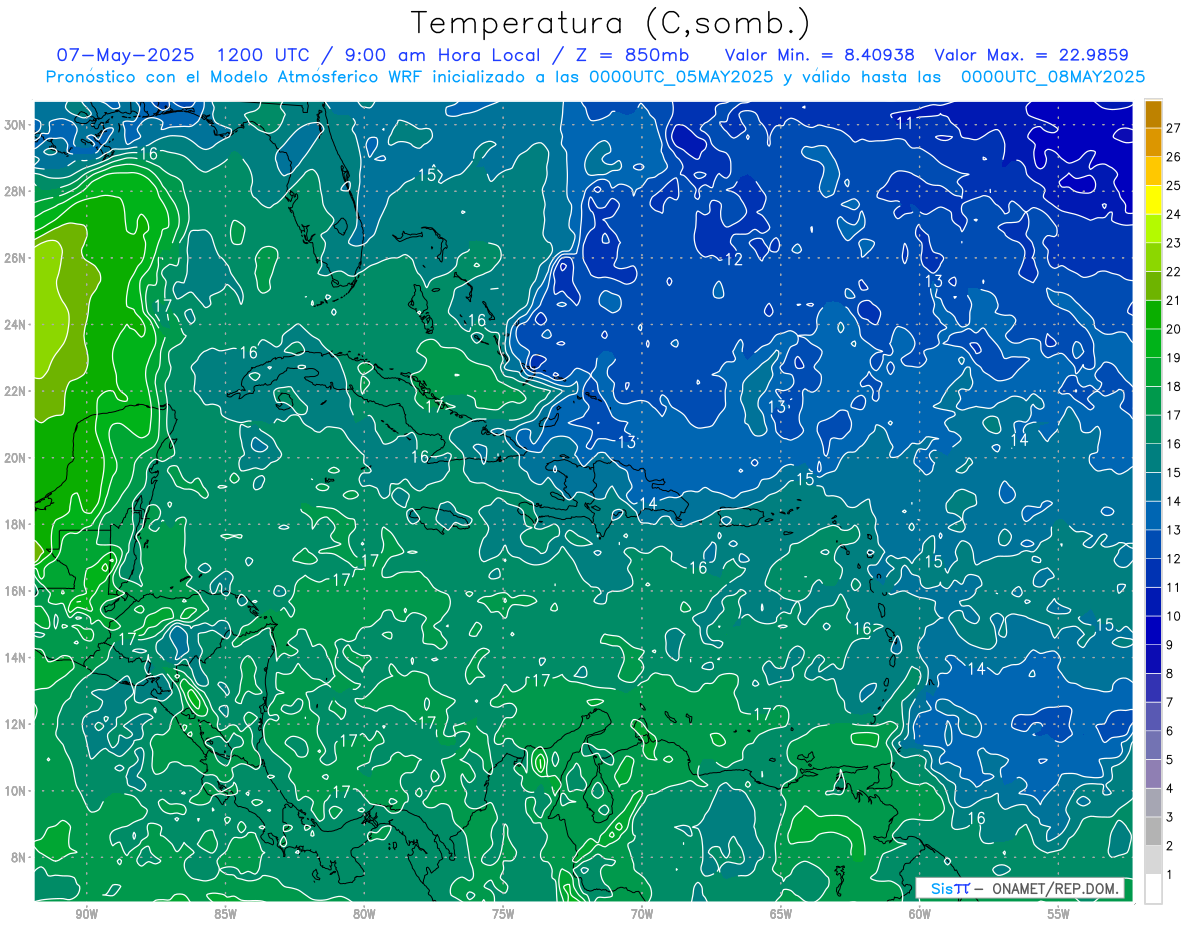The height and width of the screenshot is (927, 1200).
Task: Click the "1200 UTC" time label
Action: [264, 55]
